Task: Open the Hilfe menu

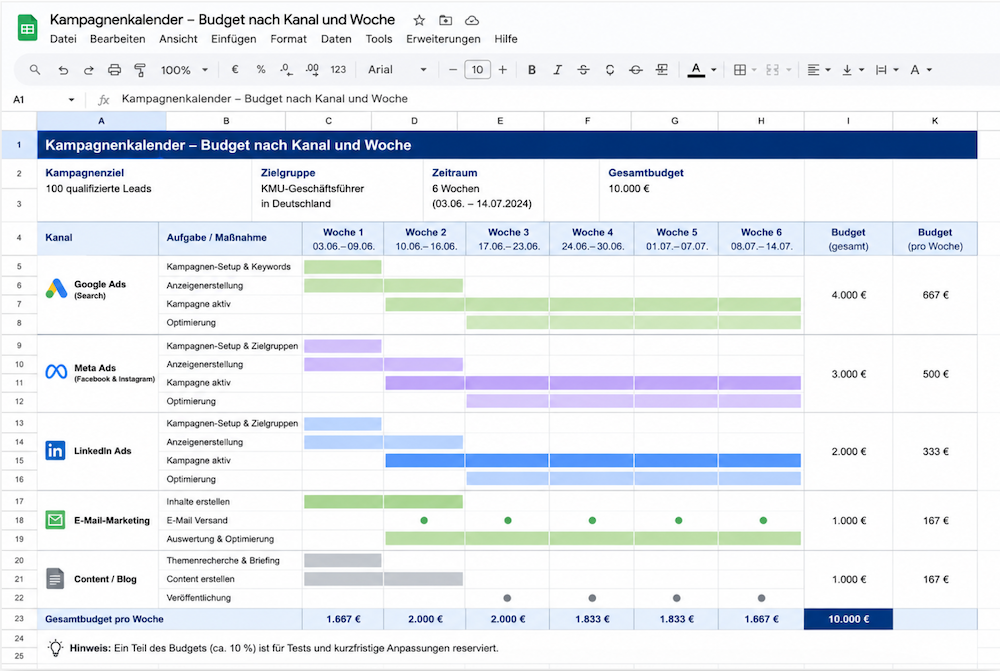Action: [x=506, y=39]
